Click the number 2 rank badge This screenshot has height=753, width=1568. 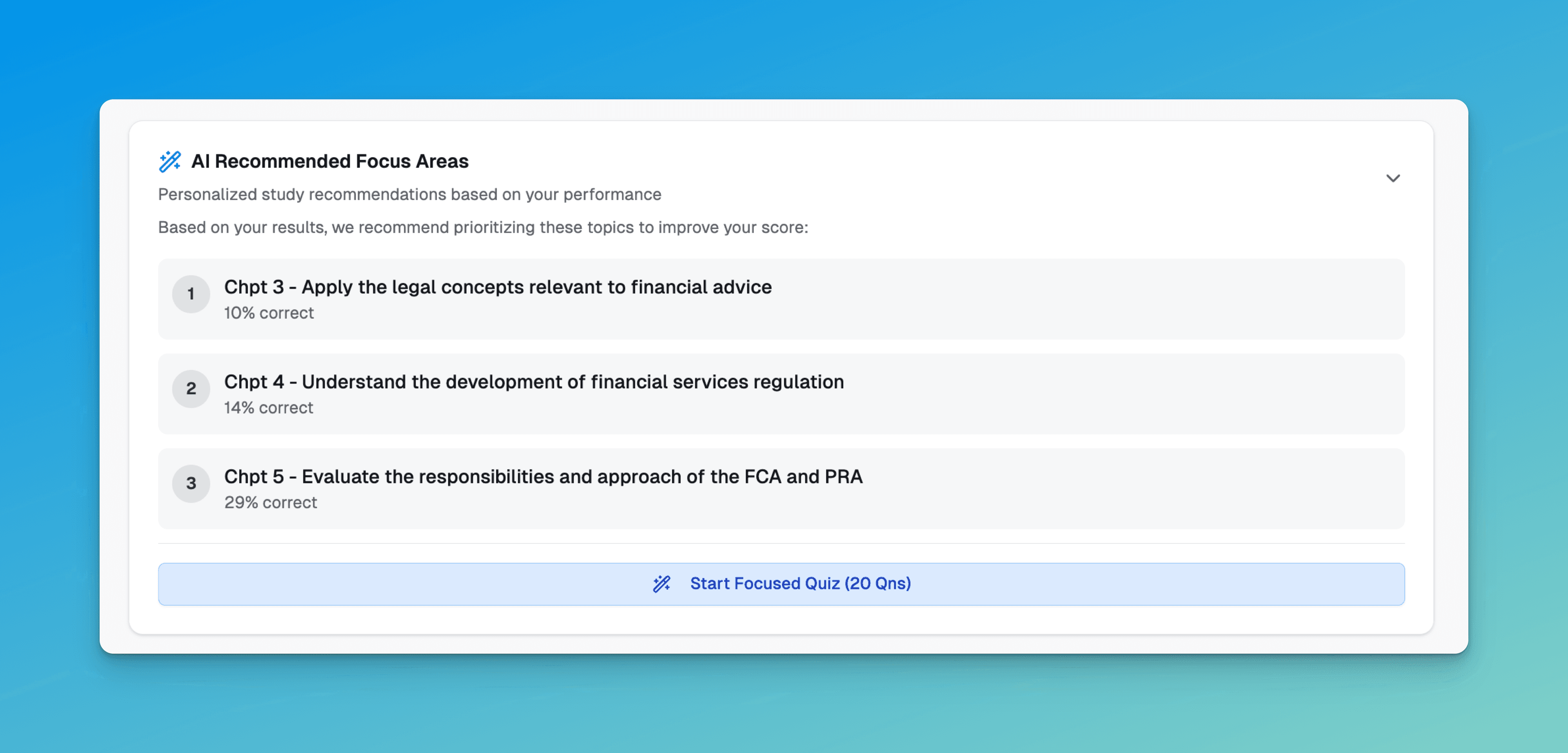coord(191,389)
